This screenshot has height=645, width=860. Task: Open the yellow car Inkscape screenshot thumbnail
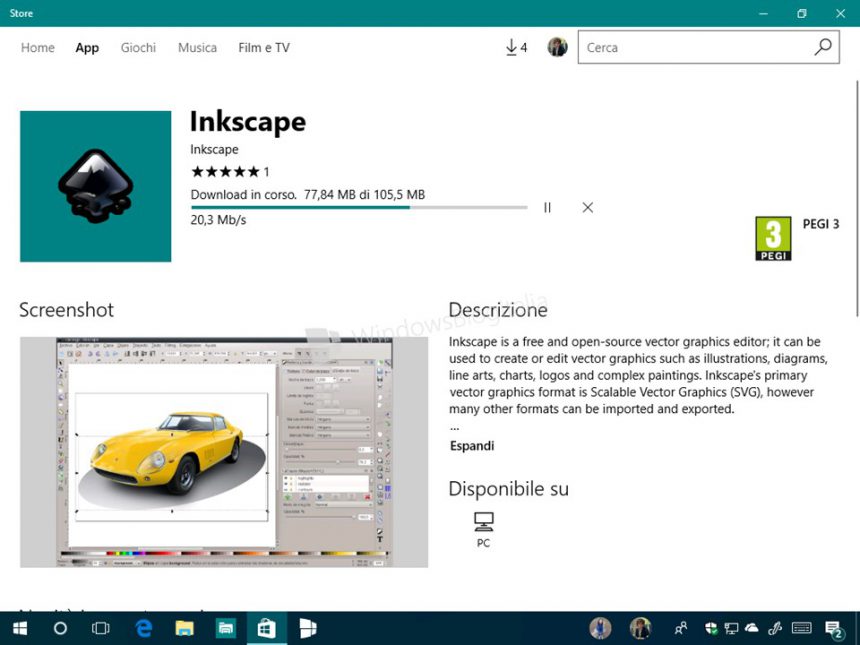[x=224, y=452]
